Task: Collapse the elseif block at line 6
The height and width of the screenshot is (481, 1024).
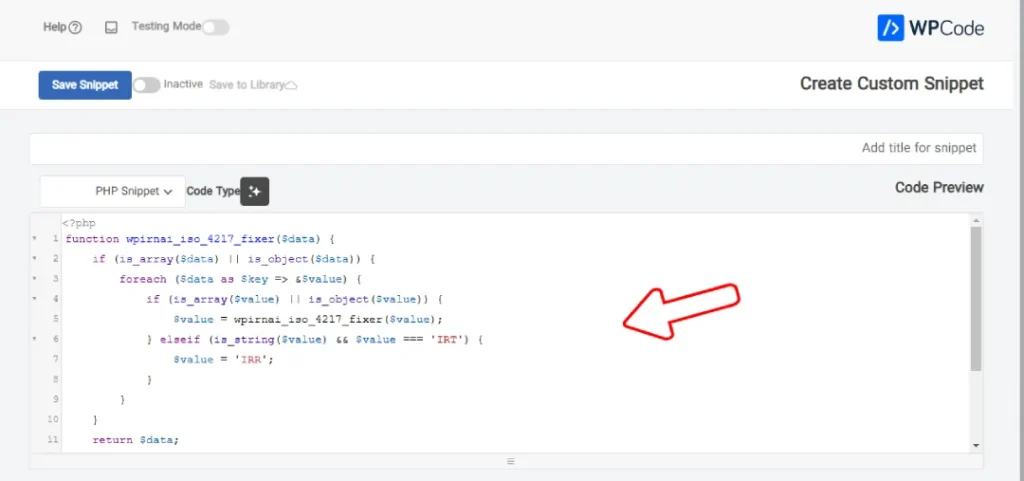Action: pos(35,340)
